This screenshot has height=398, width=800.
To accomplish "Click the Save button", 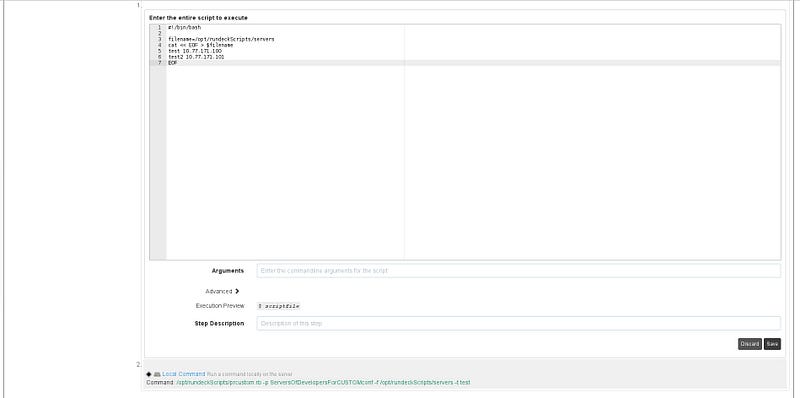I will point(772,344).
